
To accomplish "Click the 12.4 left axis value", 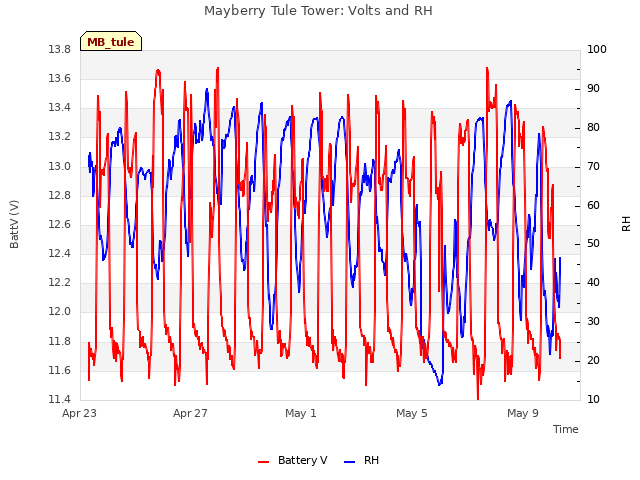I will (60, 254).
